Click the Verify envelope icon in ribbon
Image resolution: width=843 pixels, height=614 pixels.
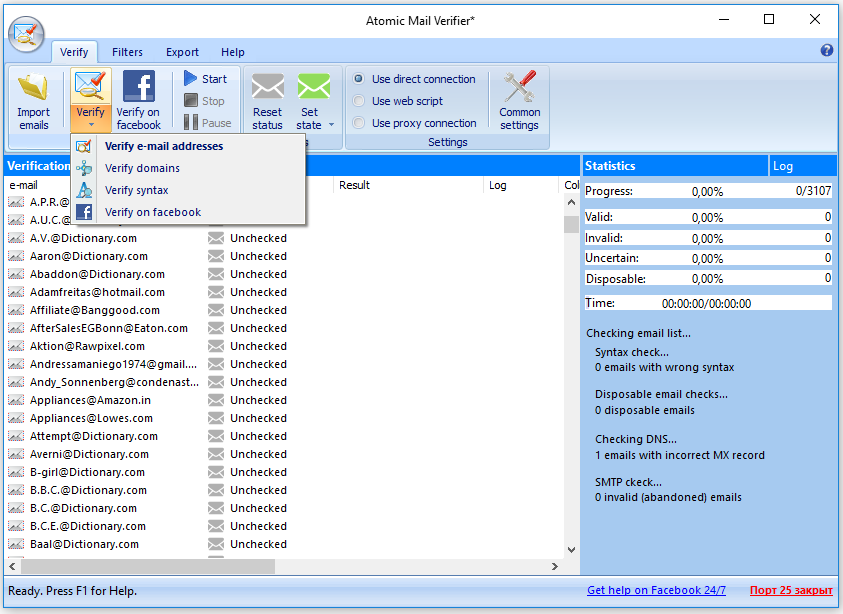tap(90, 86)
